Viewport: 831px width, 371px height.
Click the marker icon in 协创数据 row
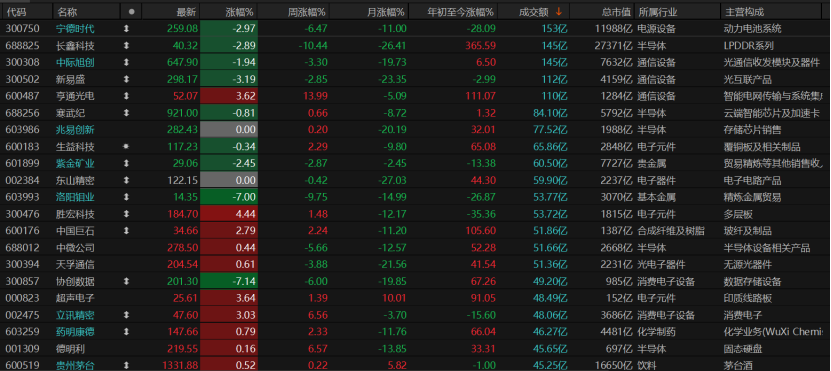tap(126, 281)
